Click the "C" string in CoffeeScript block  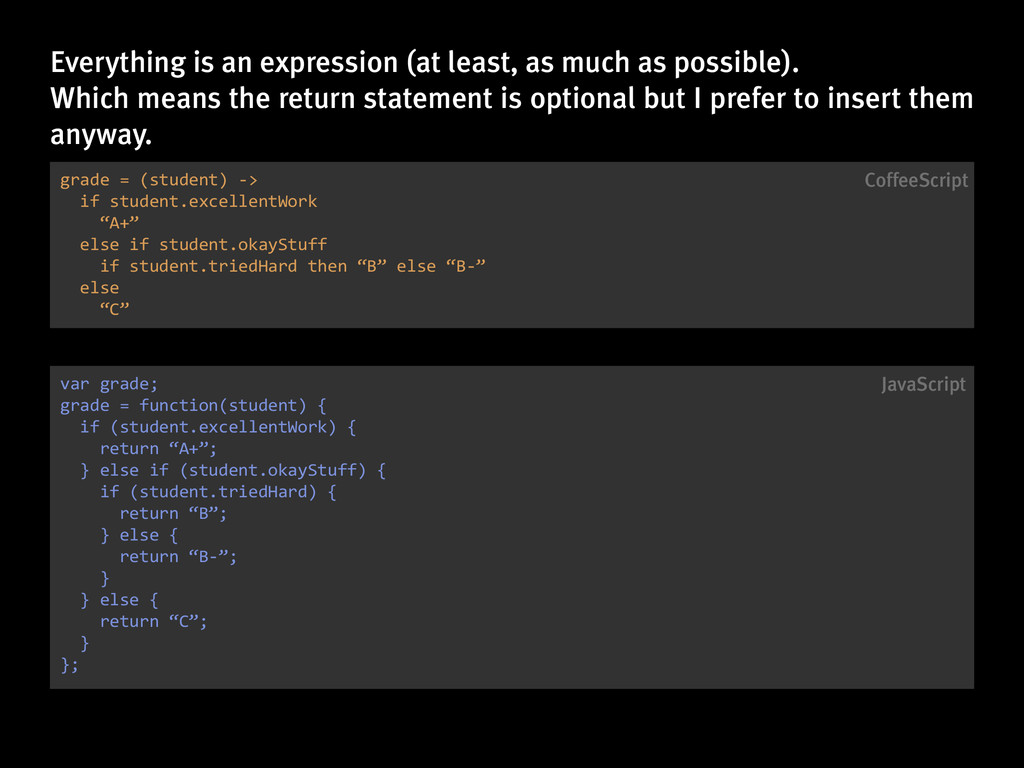point(115,309)
